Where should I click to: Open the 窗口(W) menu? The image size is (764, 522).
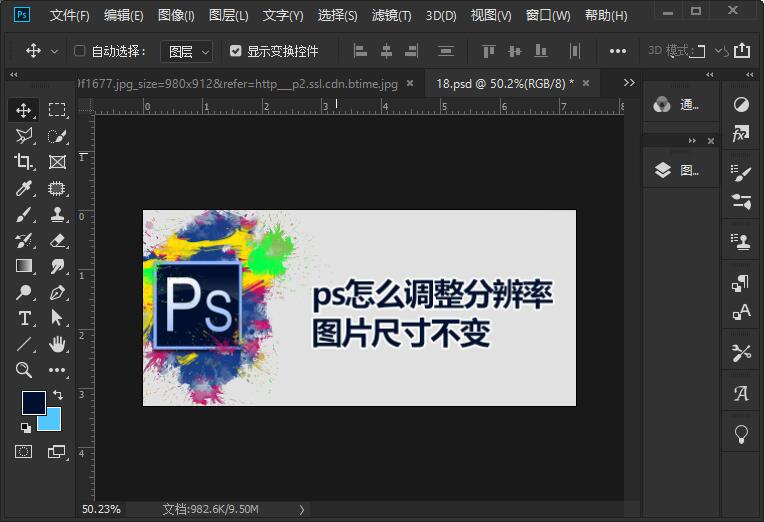click(x=548, y=16)
